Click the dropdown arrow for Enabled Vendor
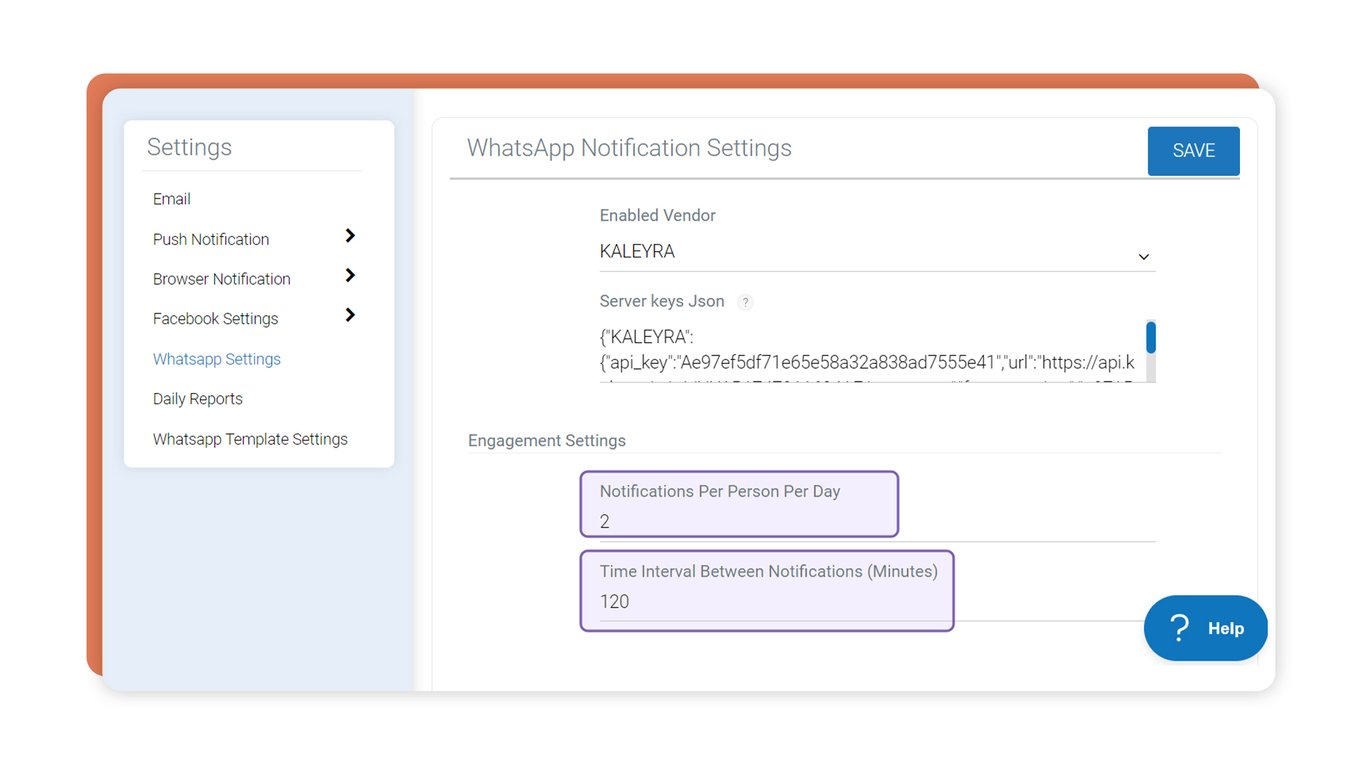The width and height of the screenshot is (1362, 766). [1143, 257]
